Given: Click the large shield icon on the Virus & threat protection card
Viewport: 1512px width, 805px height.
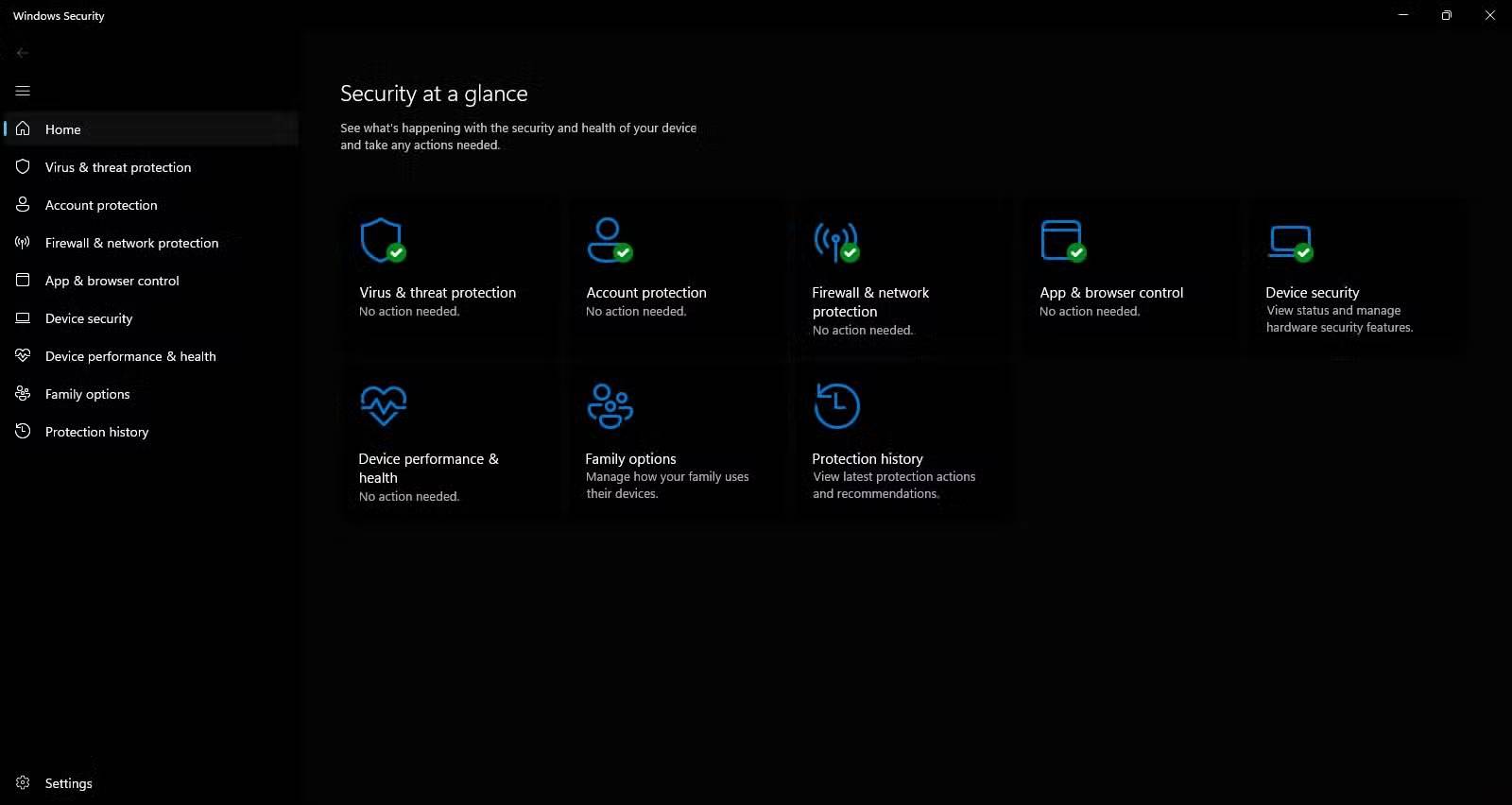Looking at the screenshot, I should pos(383,240).
